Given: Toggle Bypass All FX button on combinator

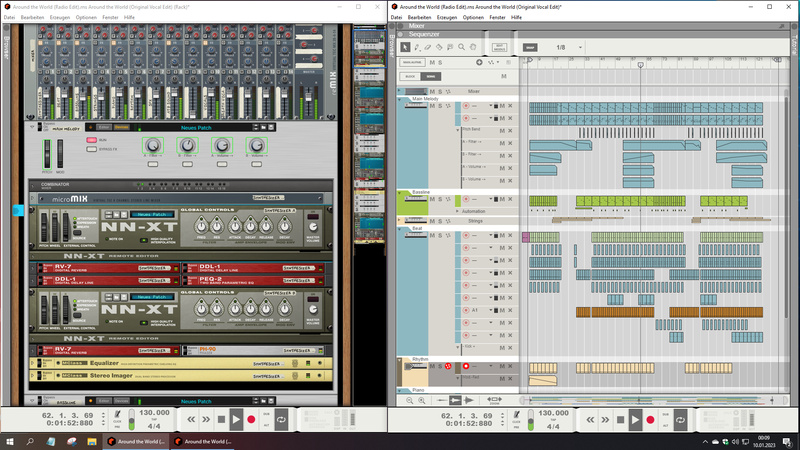Looking at the screenshot, I should [91, 149].
